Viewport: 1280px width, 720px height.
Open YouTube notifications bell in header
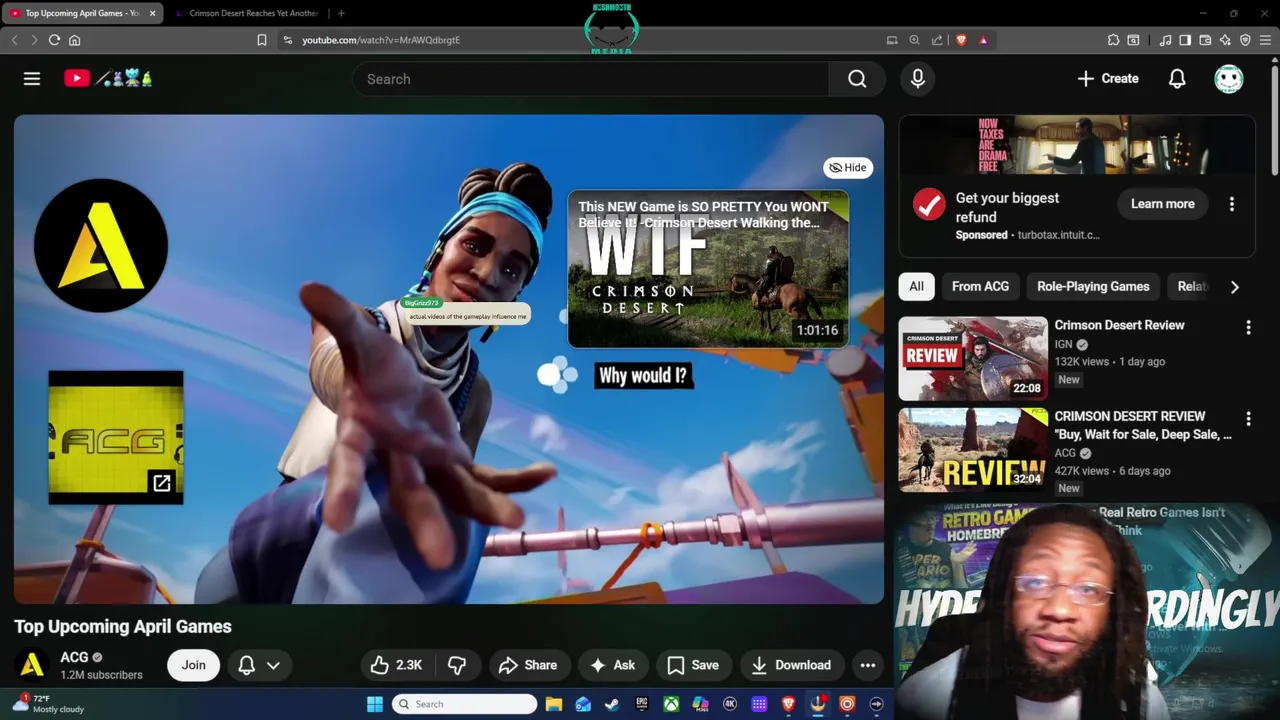1177,79
